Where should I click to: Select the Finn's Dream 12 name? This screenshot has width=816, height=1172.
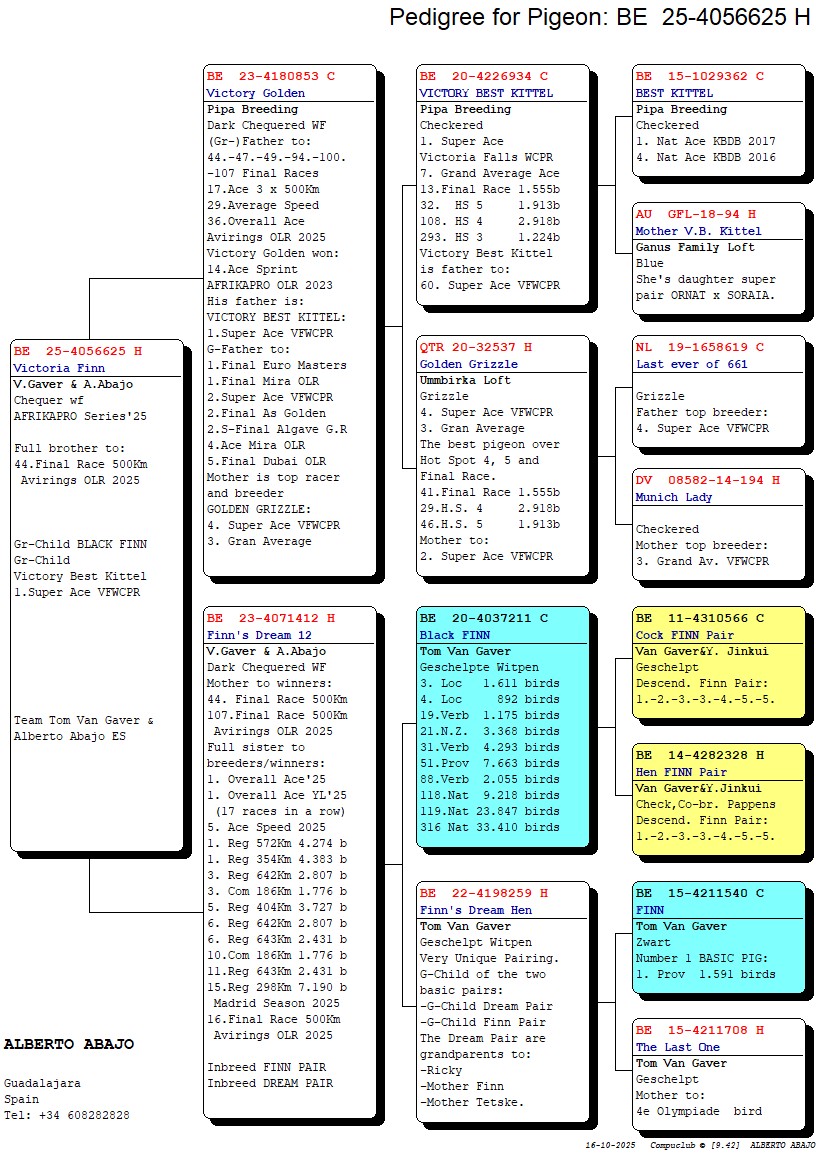pyautogui.click(x=259, y=635)
